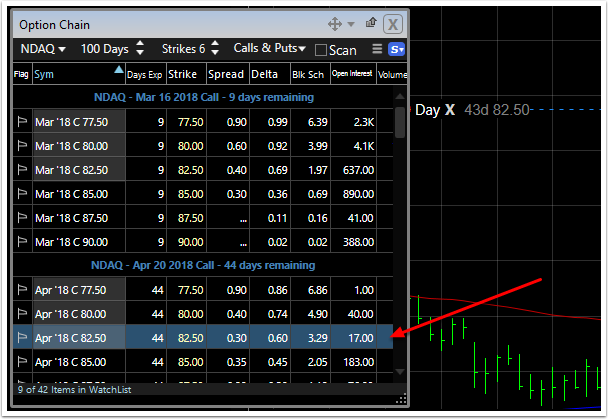Click the move/drag cross icon in Option Chain header

tap(335, 24)
